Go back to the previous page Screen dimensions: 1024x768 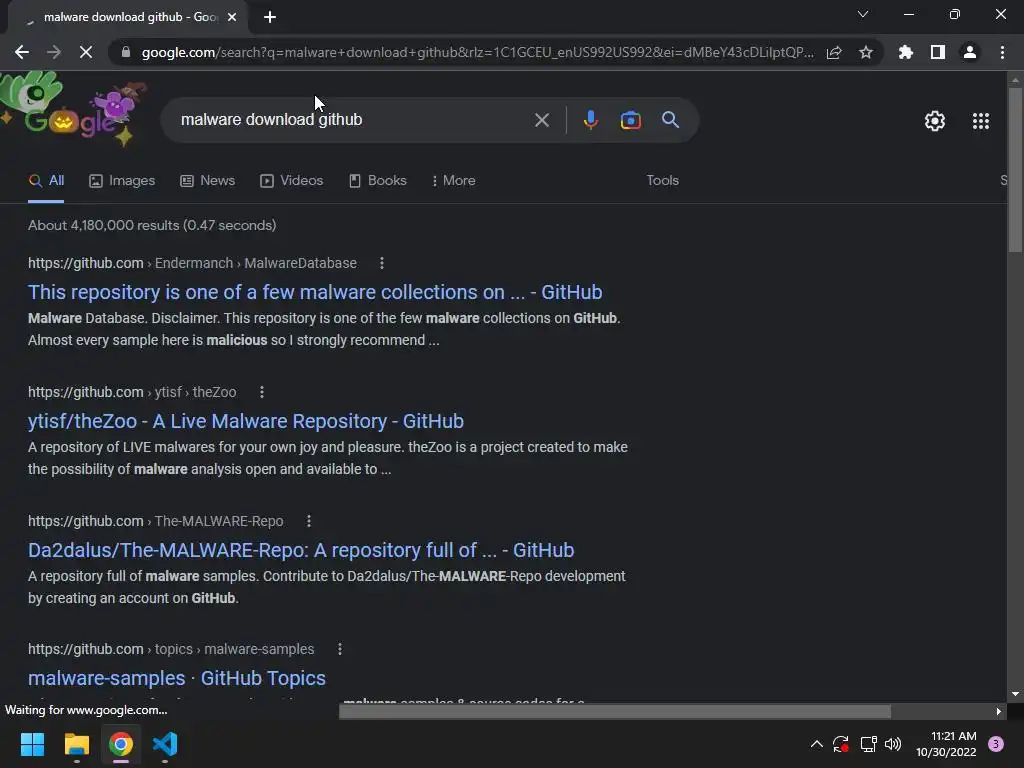point(22,52)
